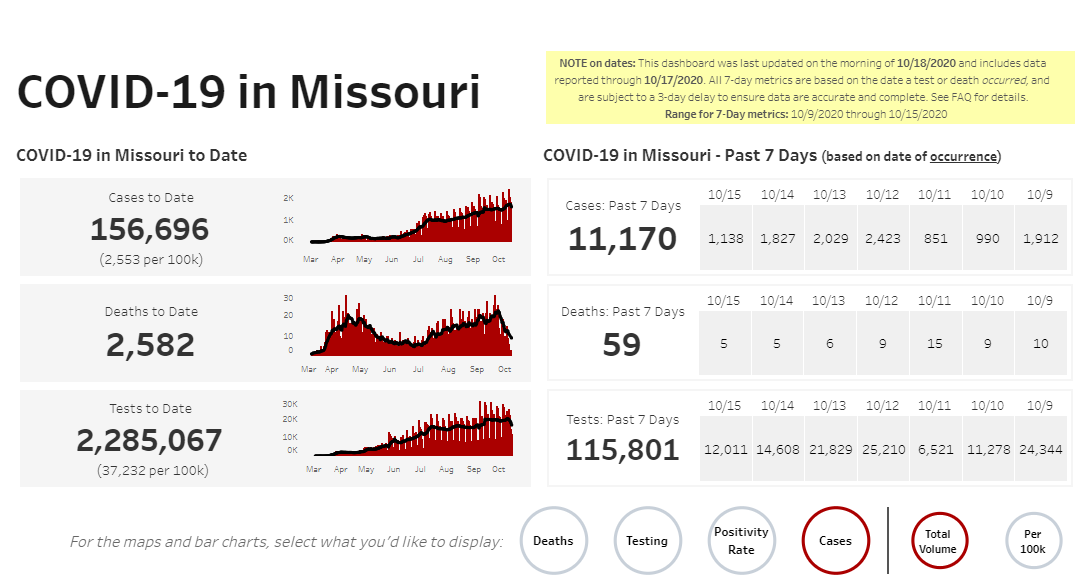The image size is (1091, 580).
Task: Click the Tests Past 7 Days total 115,801
Action: (622, 450)
